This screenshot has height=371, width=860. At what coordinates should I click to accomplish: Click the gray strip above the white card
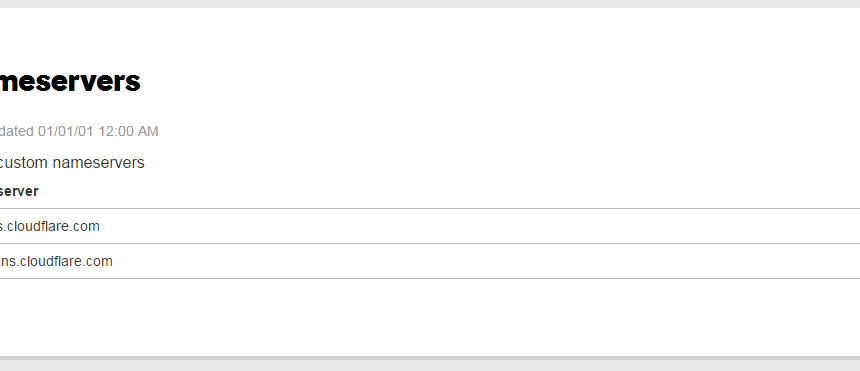tap(430, 3)
